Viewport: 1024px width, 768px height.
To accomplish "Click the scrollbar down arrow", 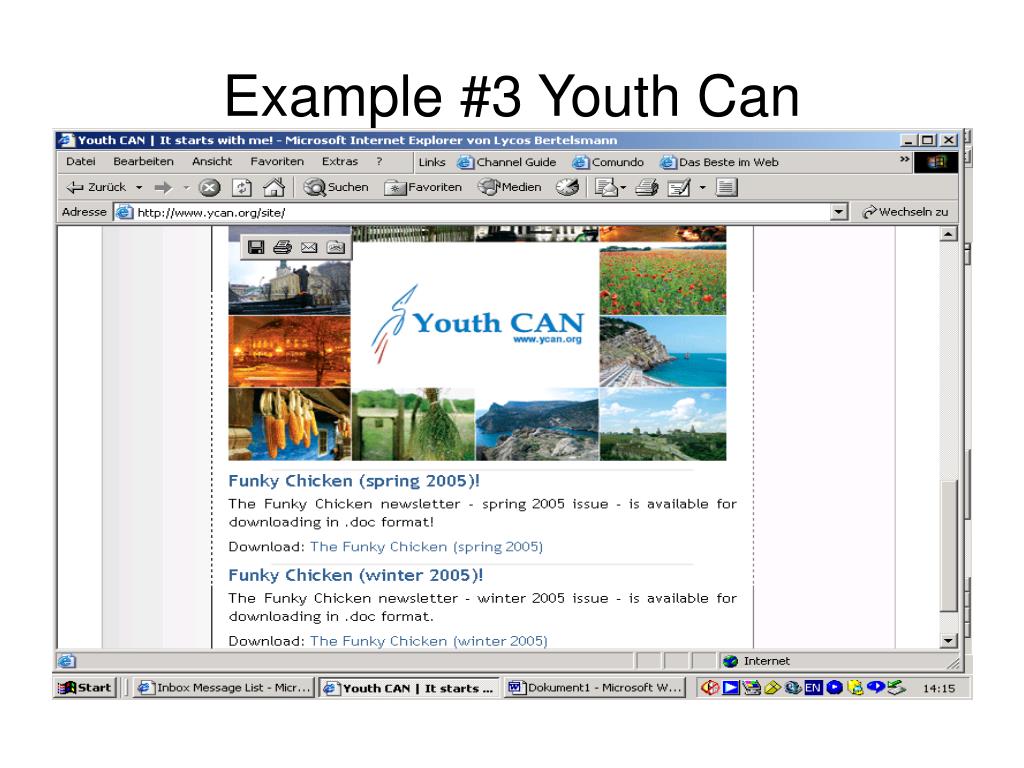I will [950, 641].
